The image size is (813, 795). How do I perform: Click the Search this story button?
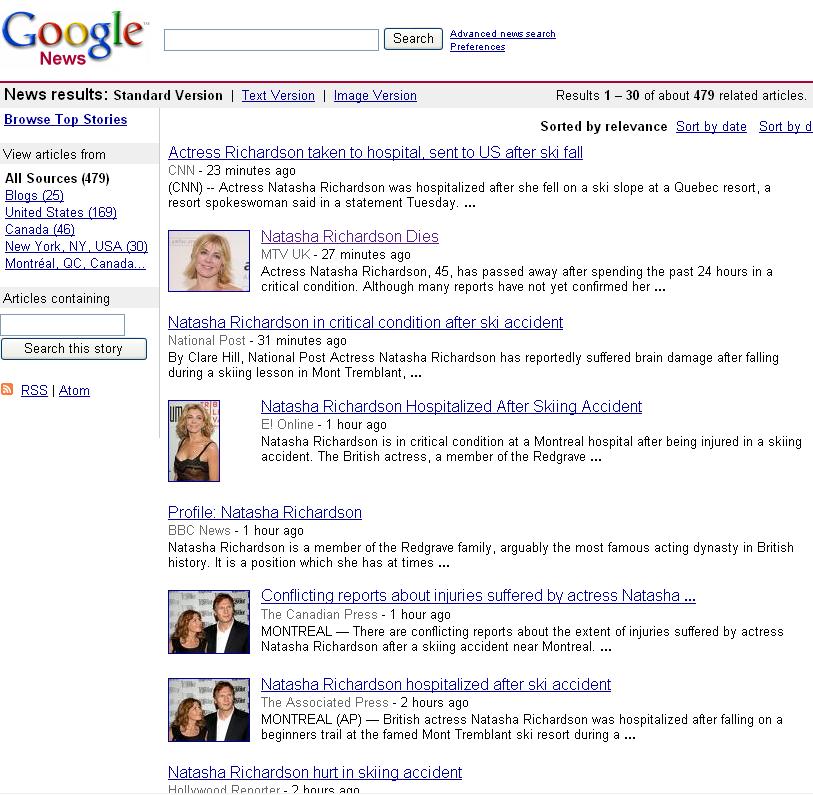click(x=74, y=348)
